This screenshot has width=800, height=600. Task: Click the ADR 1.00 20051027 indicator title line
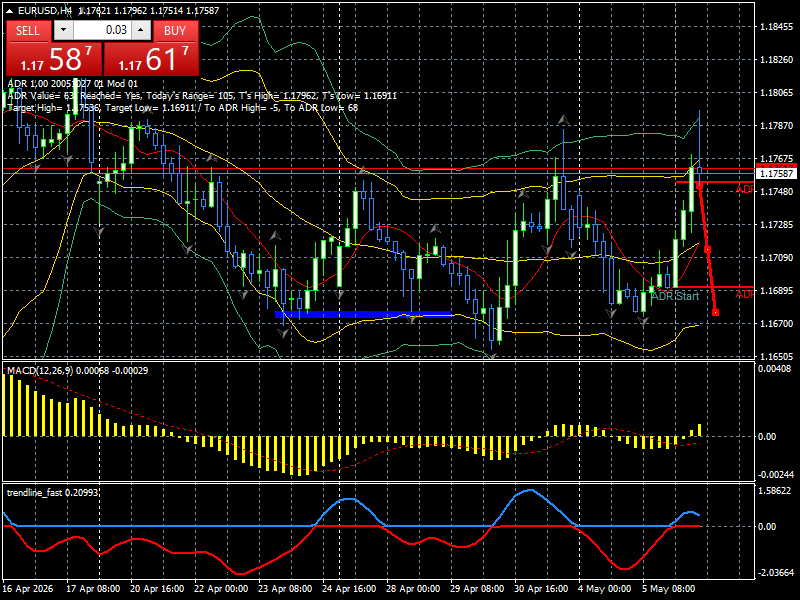point(72,84)
